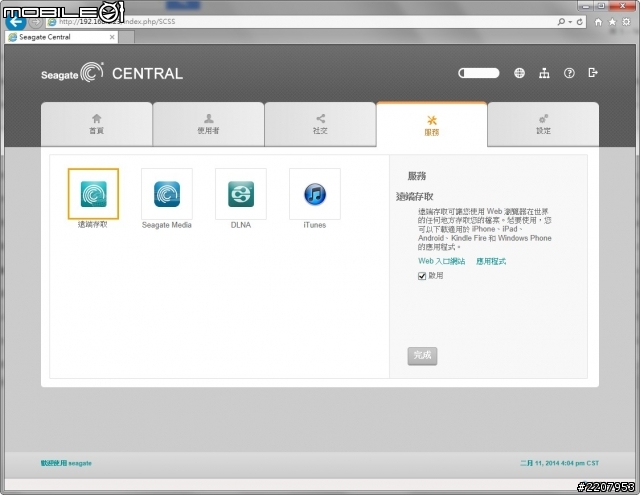The image size is (641, 495).
Task: Open the Seagate Media service icon
Action: coord(167,194)
